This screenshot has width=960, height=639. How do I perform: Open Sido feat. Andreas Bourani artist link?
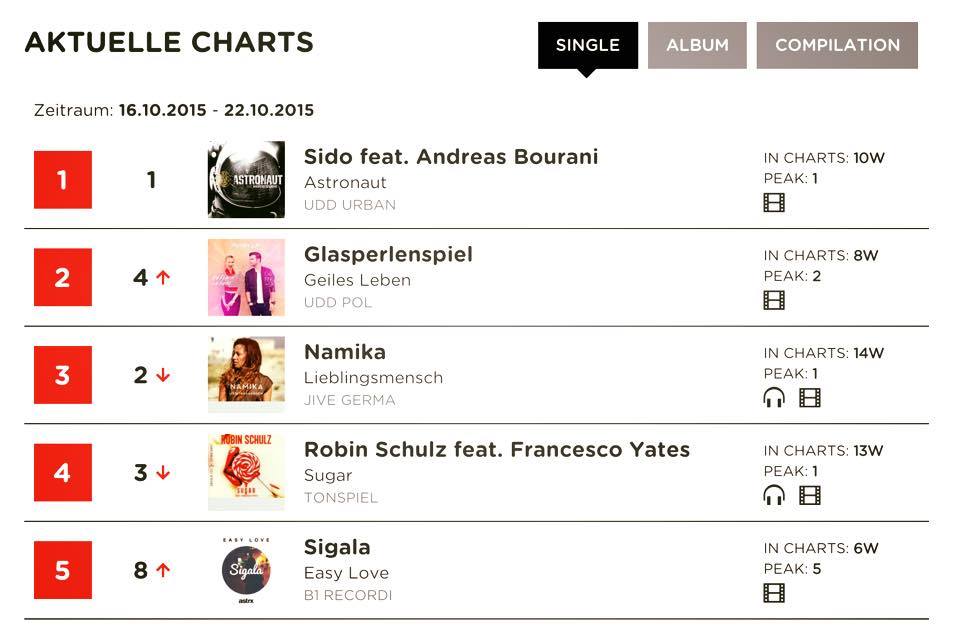(451, 157)
